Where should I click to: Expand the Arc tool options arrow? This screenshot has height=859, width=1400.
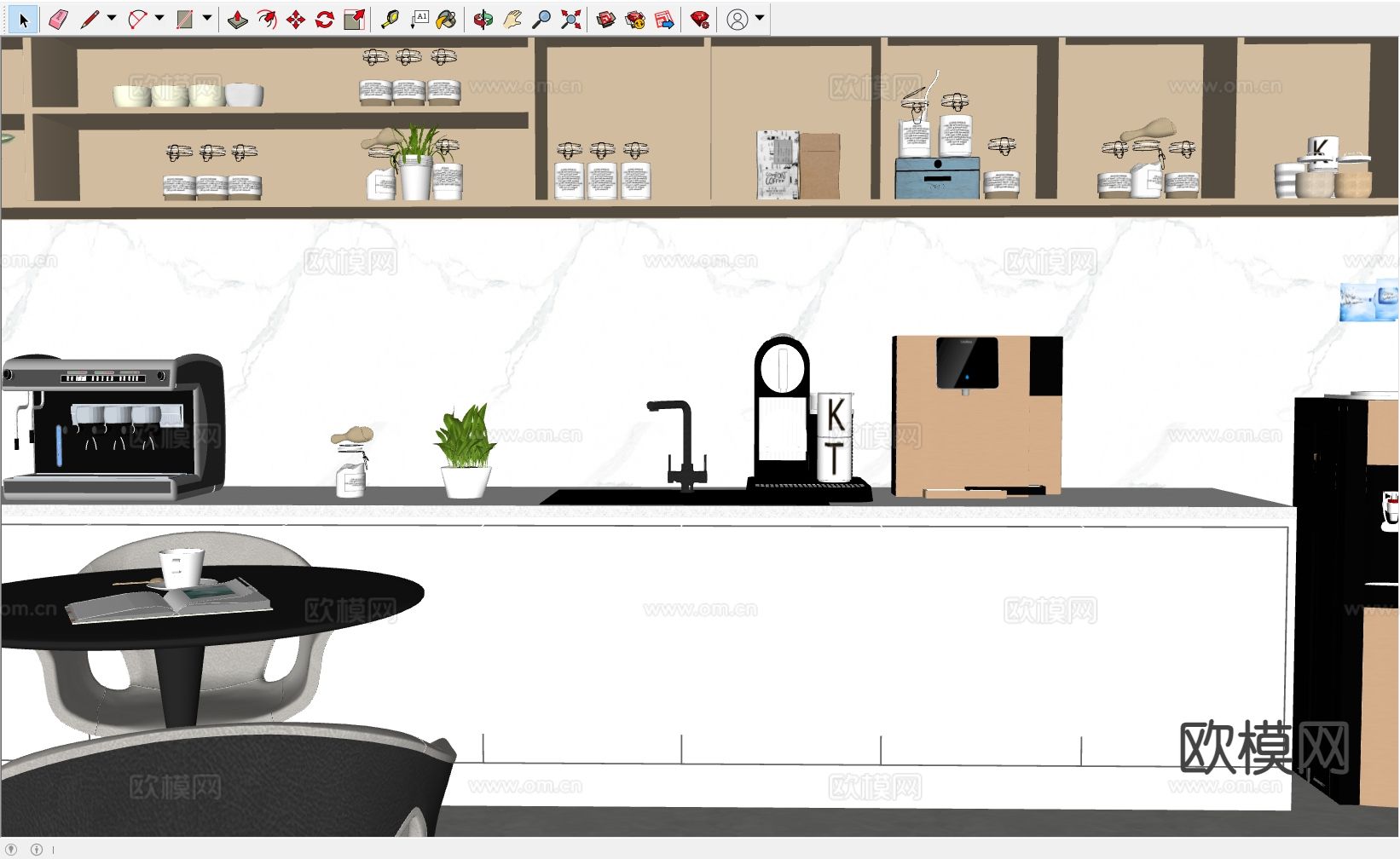tap(159, 18)
